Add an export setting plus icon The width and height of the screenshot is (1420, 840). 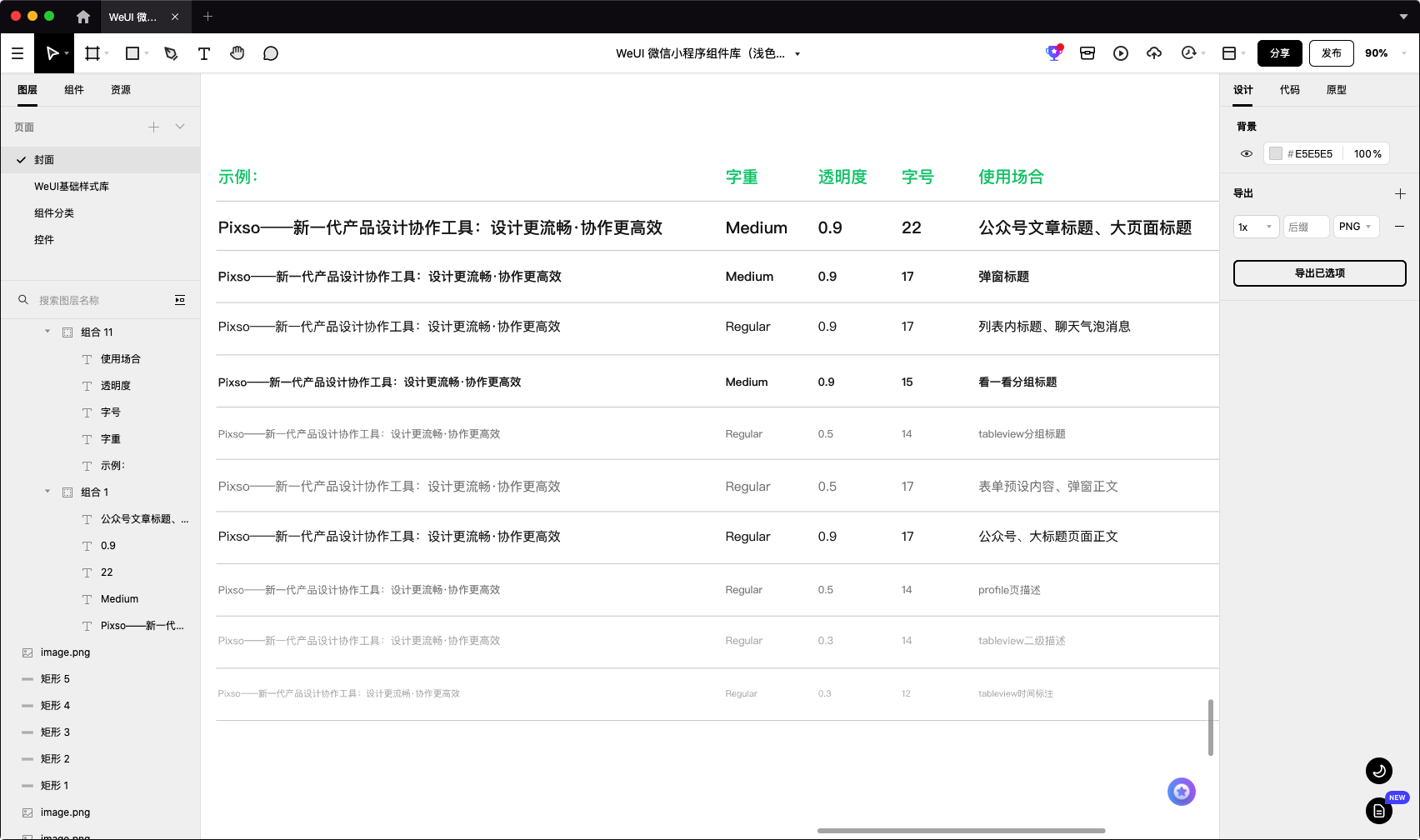pos(1400,193)
